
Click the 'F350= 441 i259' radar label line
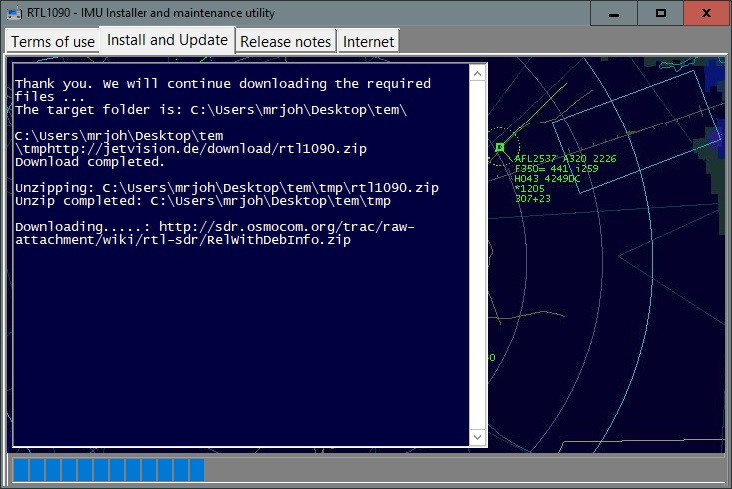coord(556,169)
